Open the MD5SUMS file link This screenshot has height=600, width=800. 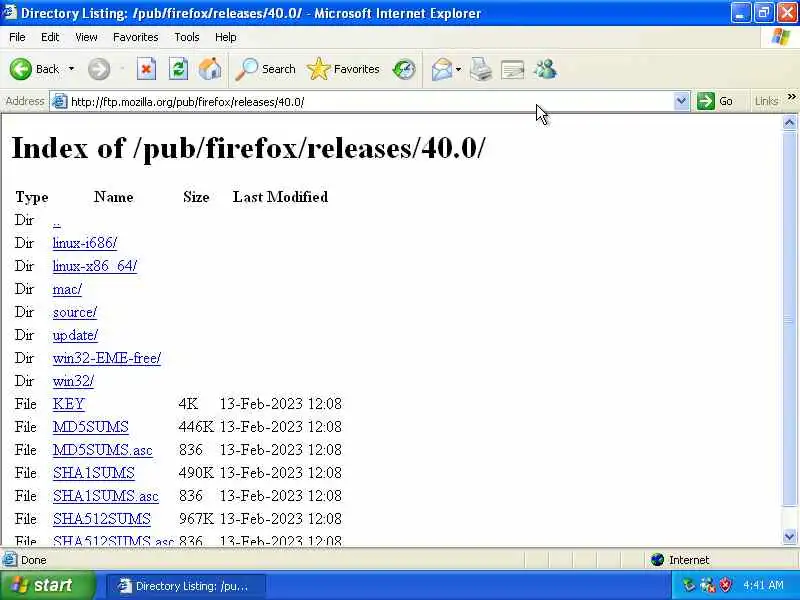[91, 427]
